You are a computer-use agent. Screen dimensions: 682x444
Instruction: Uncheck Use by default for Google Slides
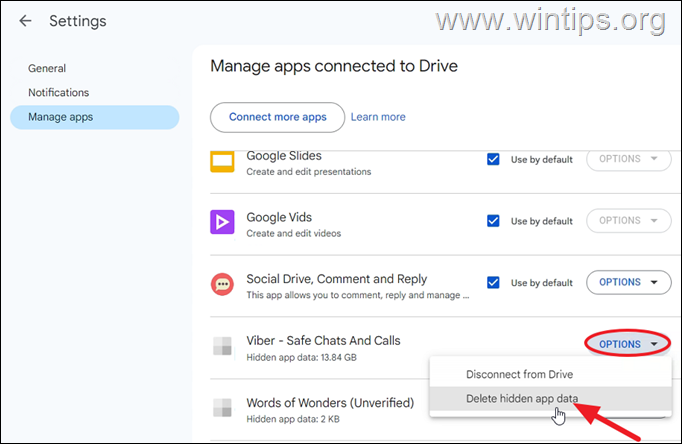click(x=493, y=159)
